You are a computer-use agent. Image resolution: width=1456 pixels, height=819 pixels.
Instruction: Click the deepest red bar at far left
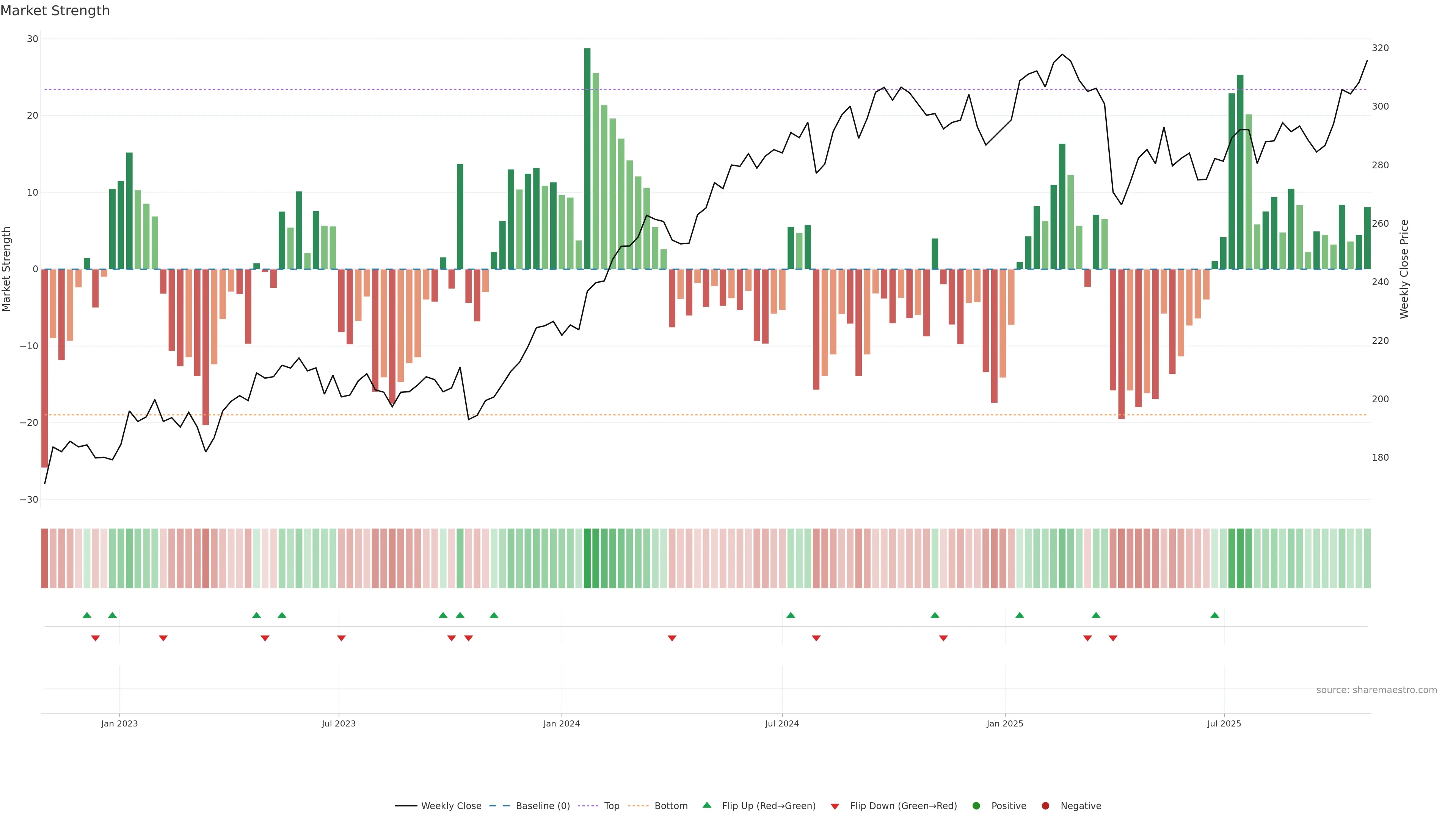pyautogui.click(x=45, y=367)
